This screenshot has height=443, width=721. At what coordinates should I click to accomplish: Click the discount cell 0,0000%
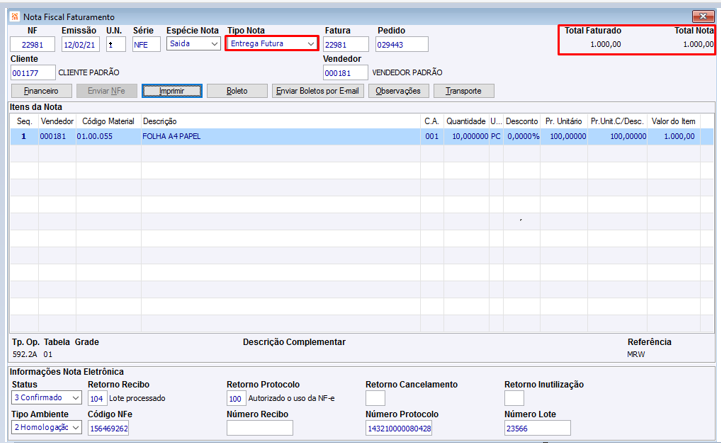(522, 136)
